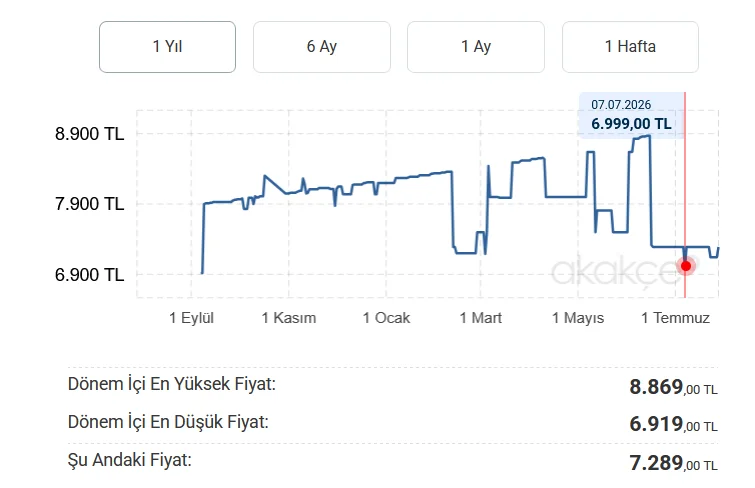
Task: Click the lowest price value 6.919,00 TL
Action: (x=673, y=424)
